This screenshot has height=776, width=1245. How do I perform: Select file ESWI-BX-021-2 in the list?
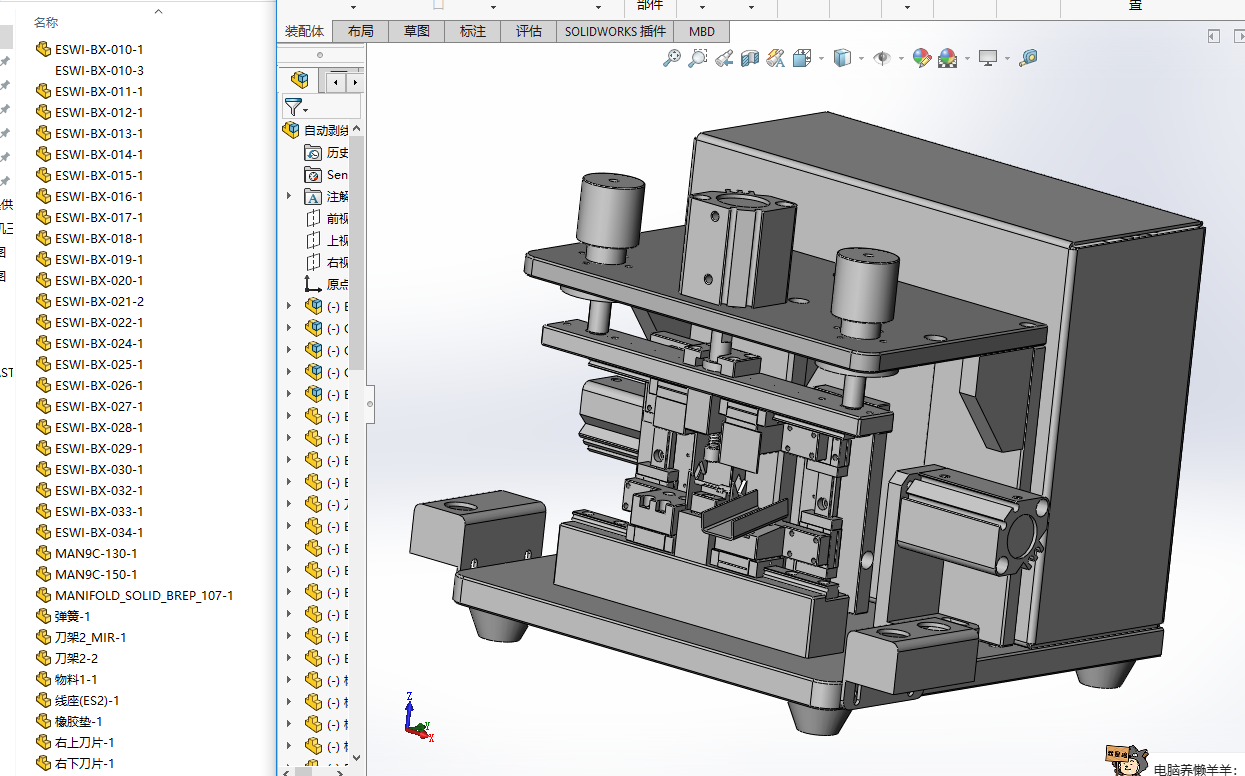point(99,301)
